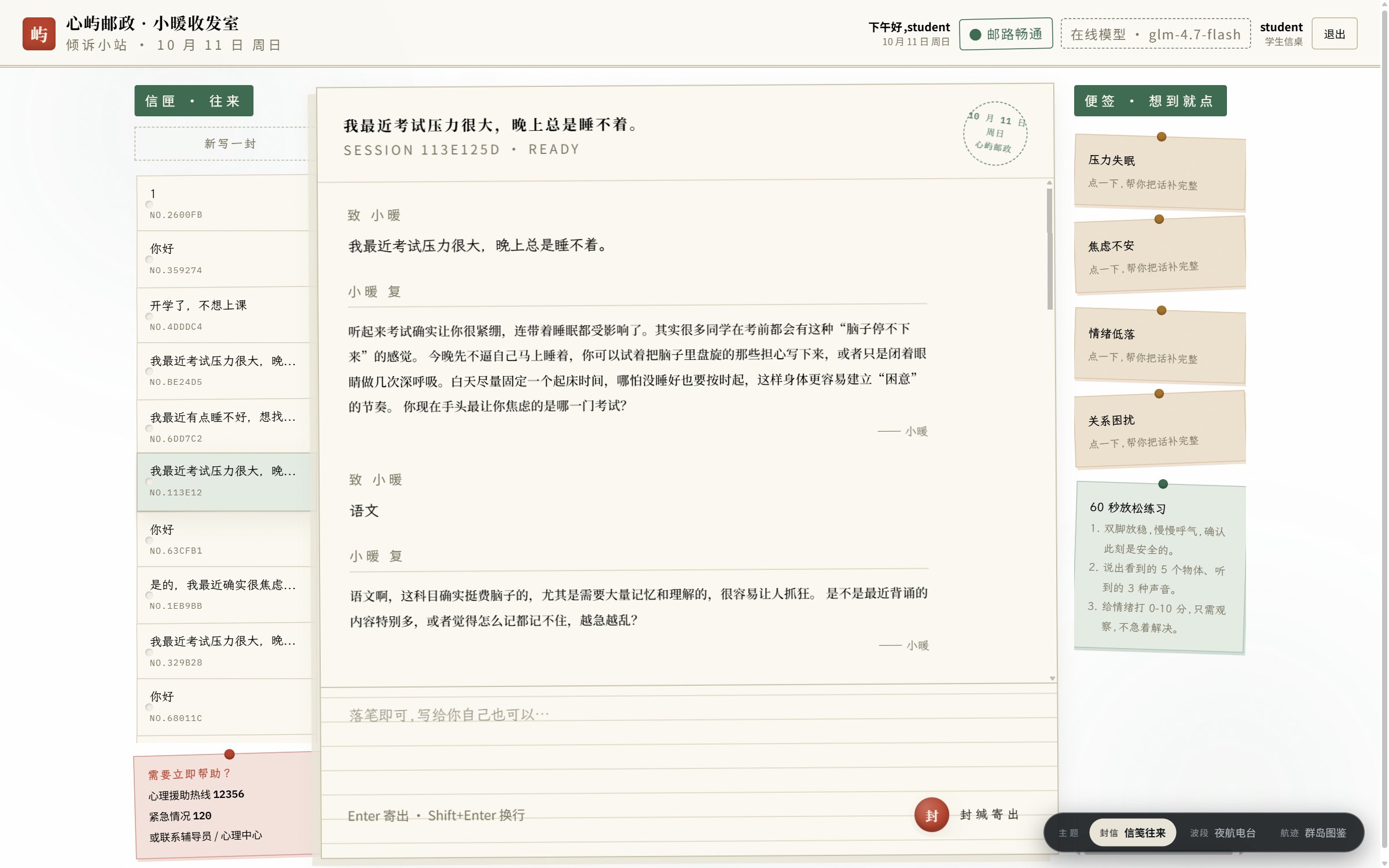1389x868 pixels.
Task: Switch to the 夜航电台 theme tab
Action: [x=1222, y=833]
